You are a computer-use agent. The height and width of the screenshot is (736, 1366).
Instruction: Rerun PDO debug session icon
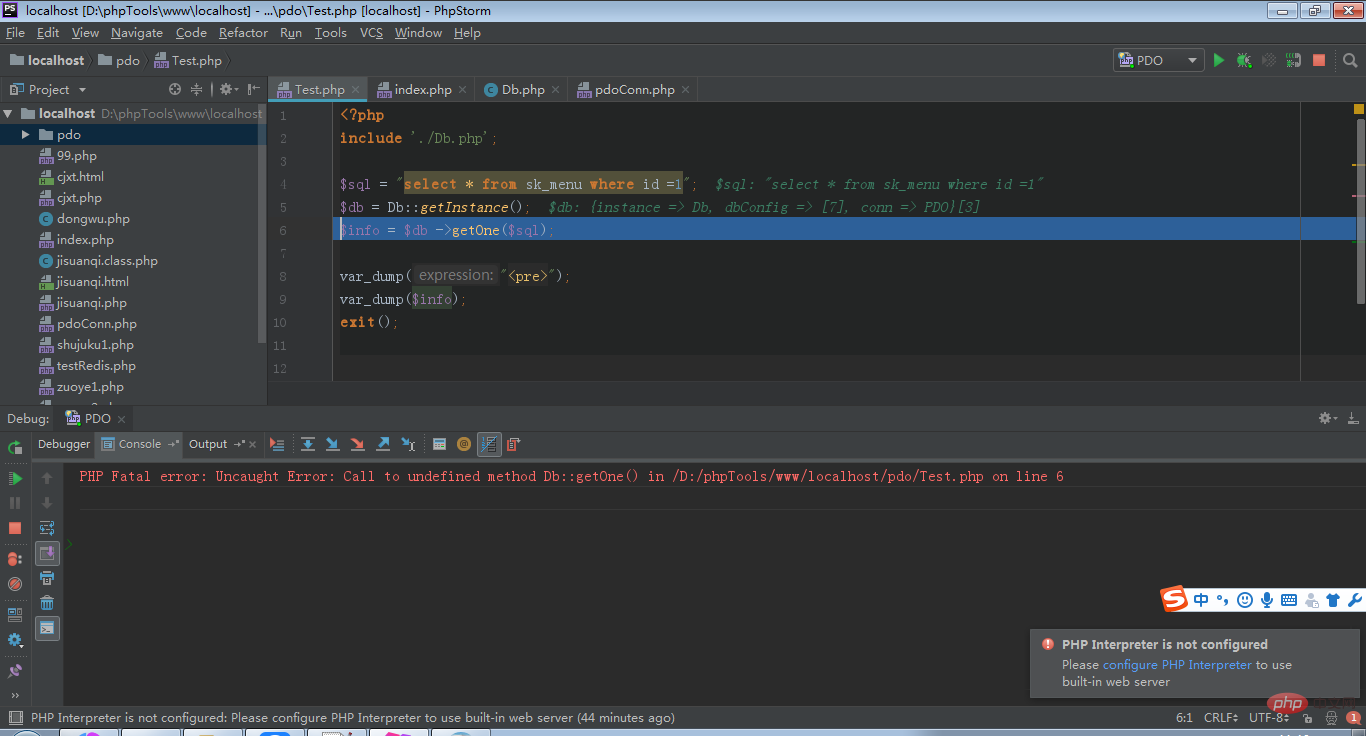[15, 447]
